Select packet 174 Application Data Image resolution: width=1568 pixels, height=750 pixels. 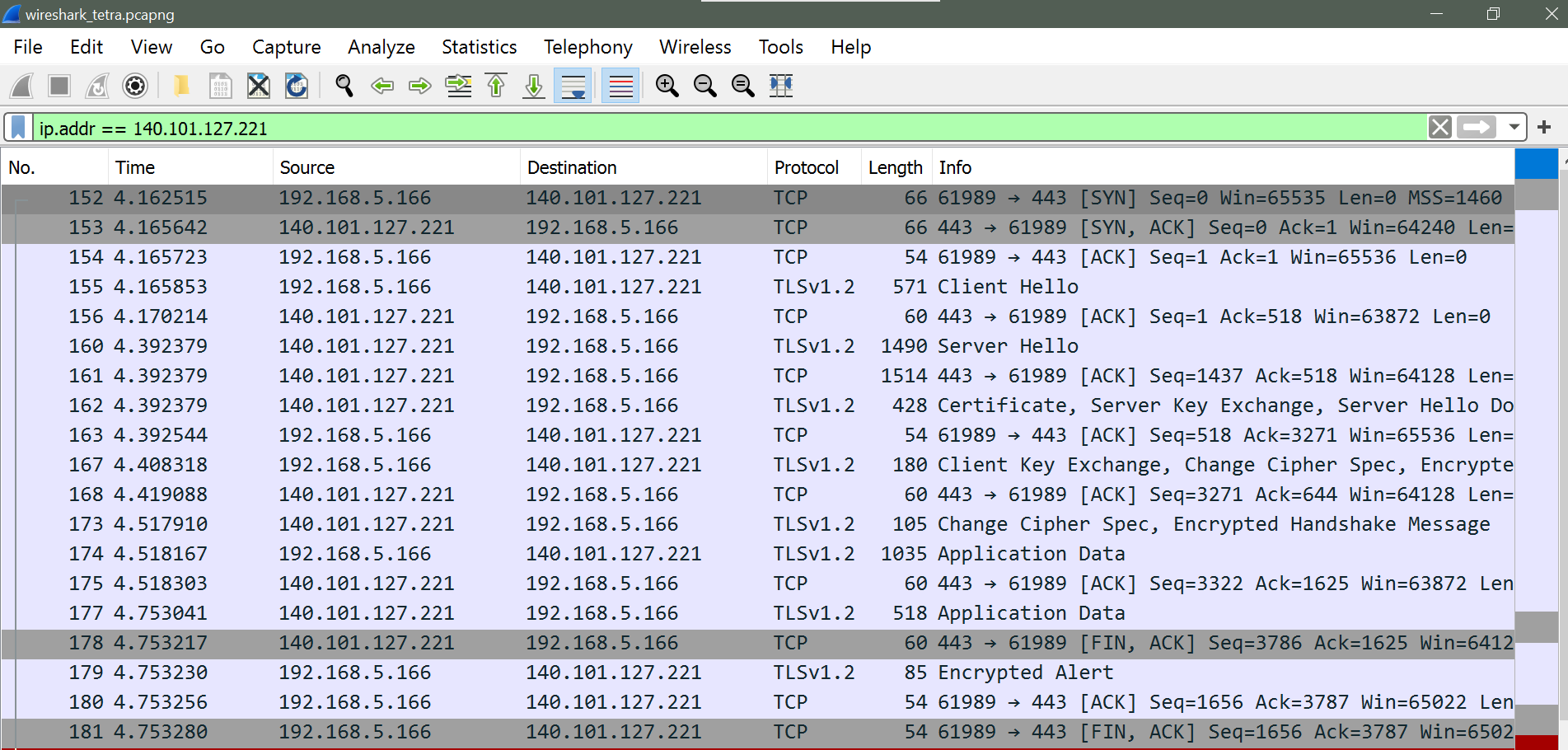pyautogui.click(x=758, y=554)
